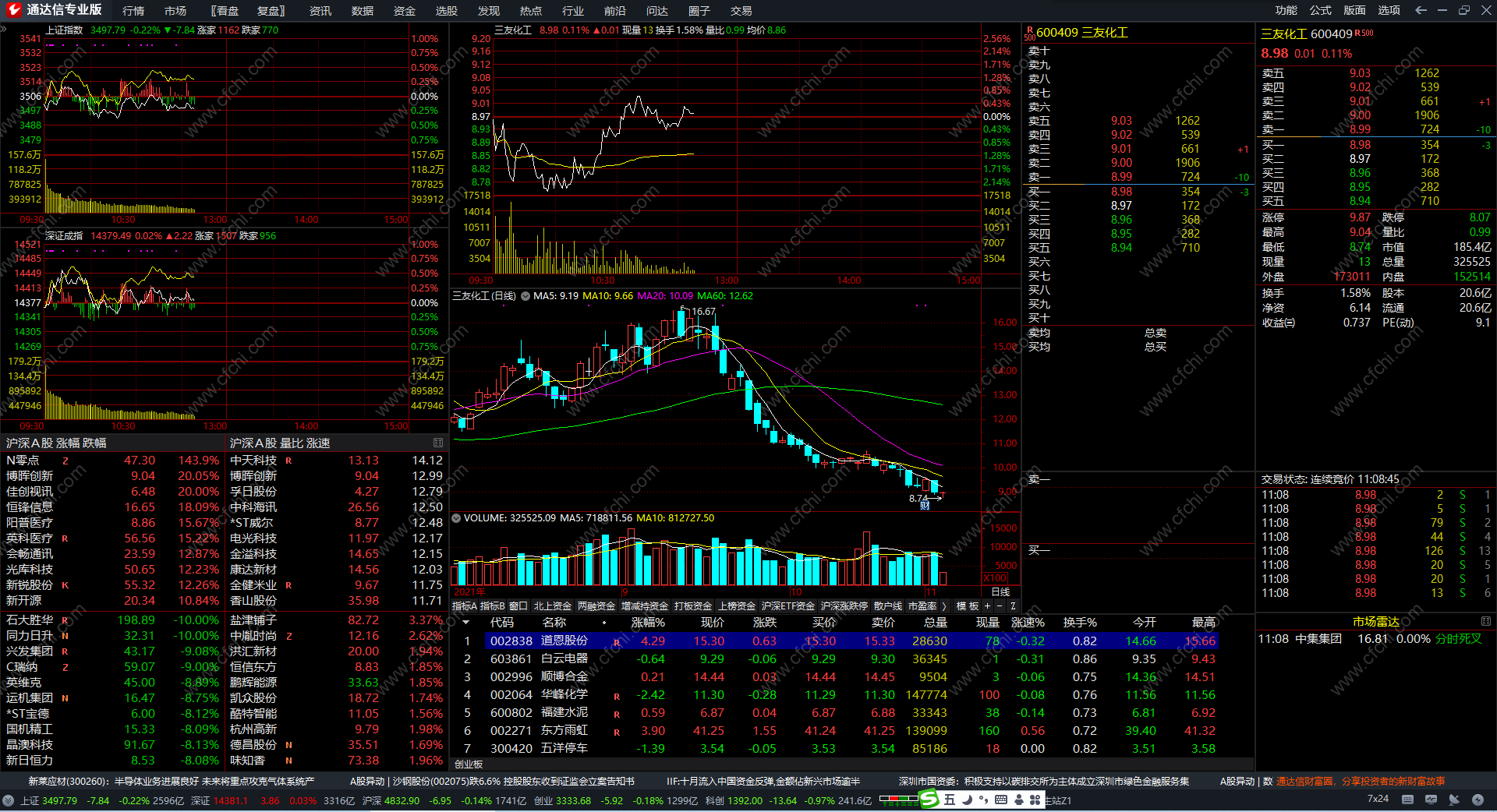Go back using the title bar arrow
This screenshot has height=812, width=1497.
tap(1421, 10)
